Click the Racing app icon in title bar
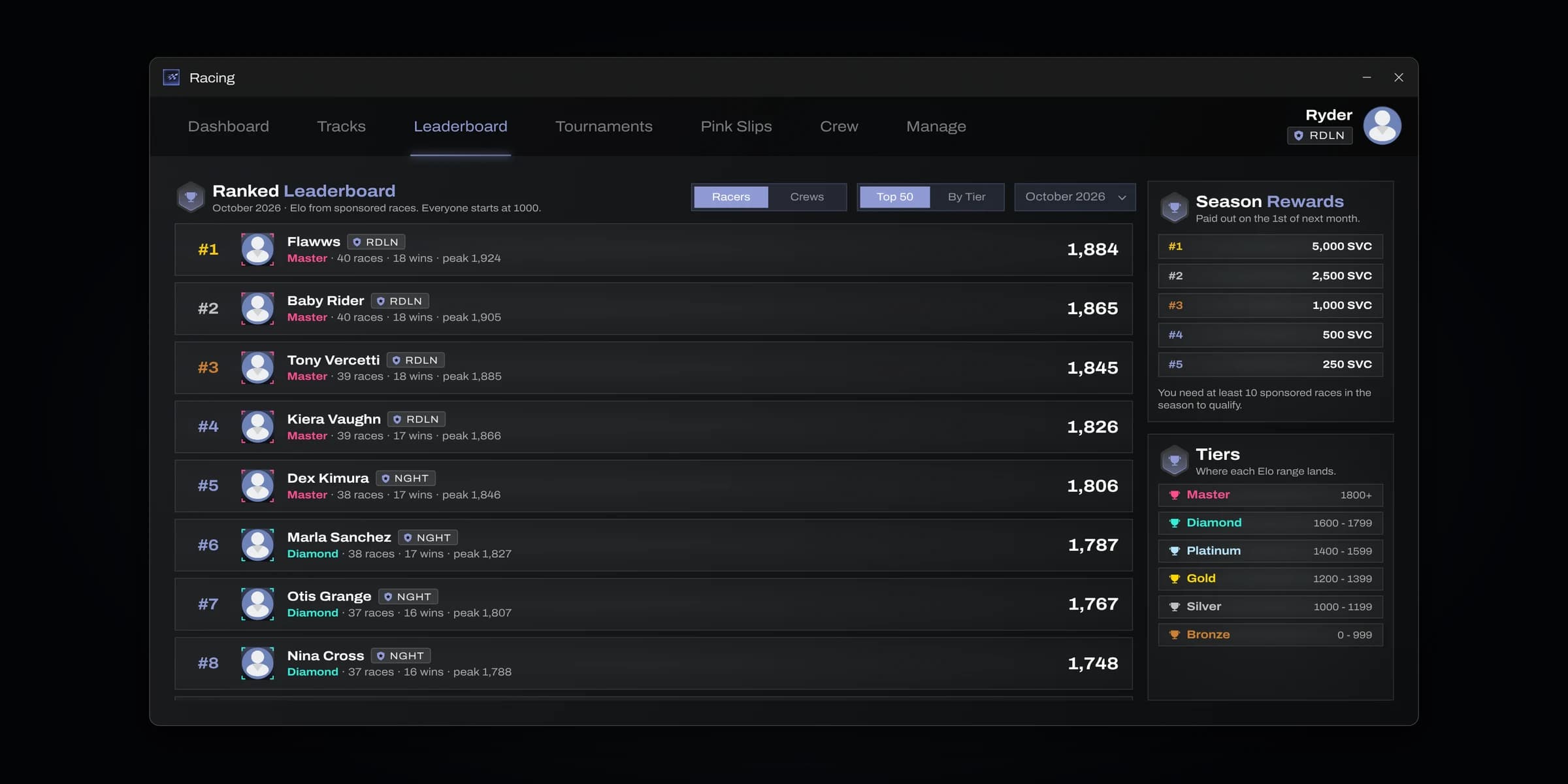This screenshot has height=784, width=1568. point(171,77)
